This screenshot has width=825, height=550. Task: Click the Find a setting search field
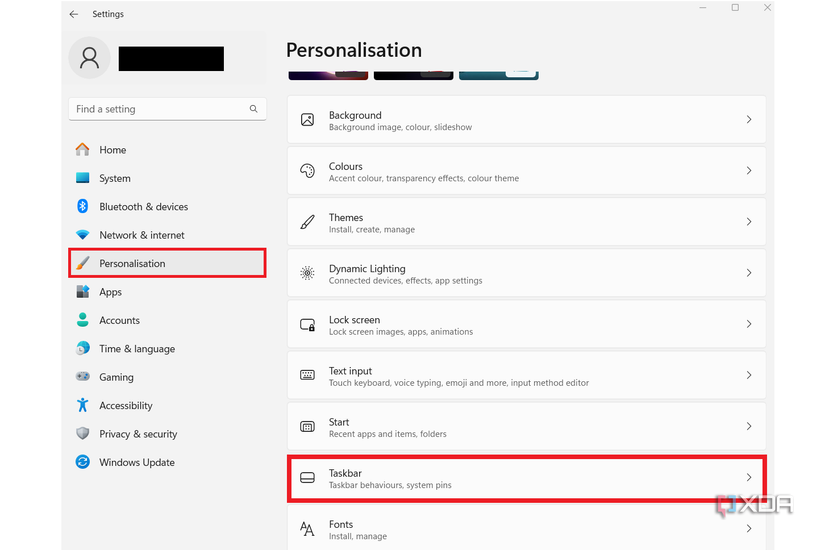pos(158,109)
